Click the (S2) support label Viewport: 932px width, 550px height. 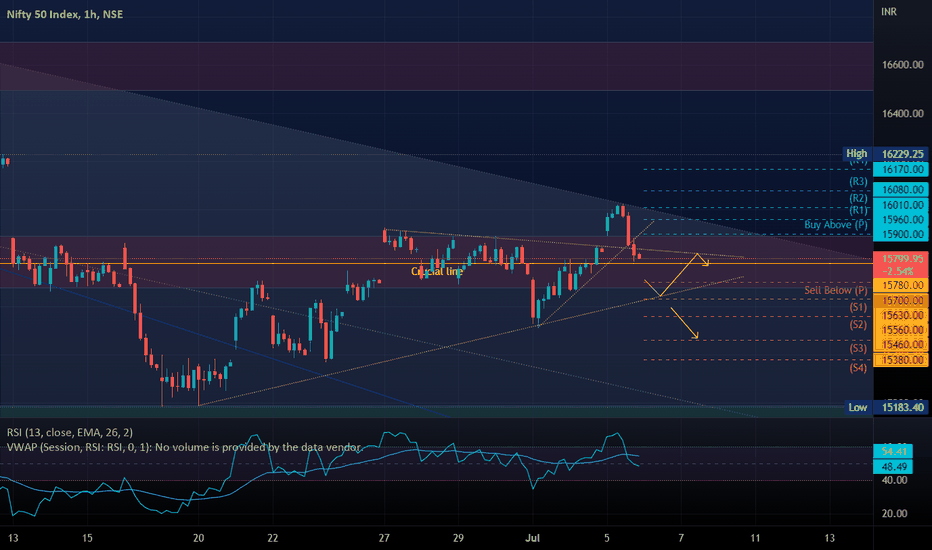pyautogui.click(x=858, y=325)
